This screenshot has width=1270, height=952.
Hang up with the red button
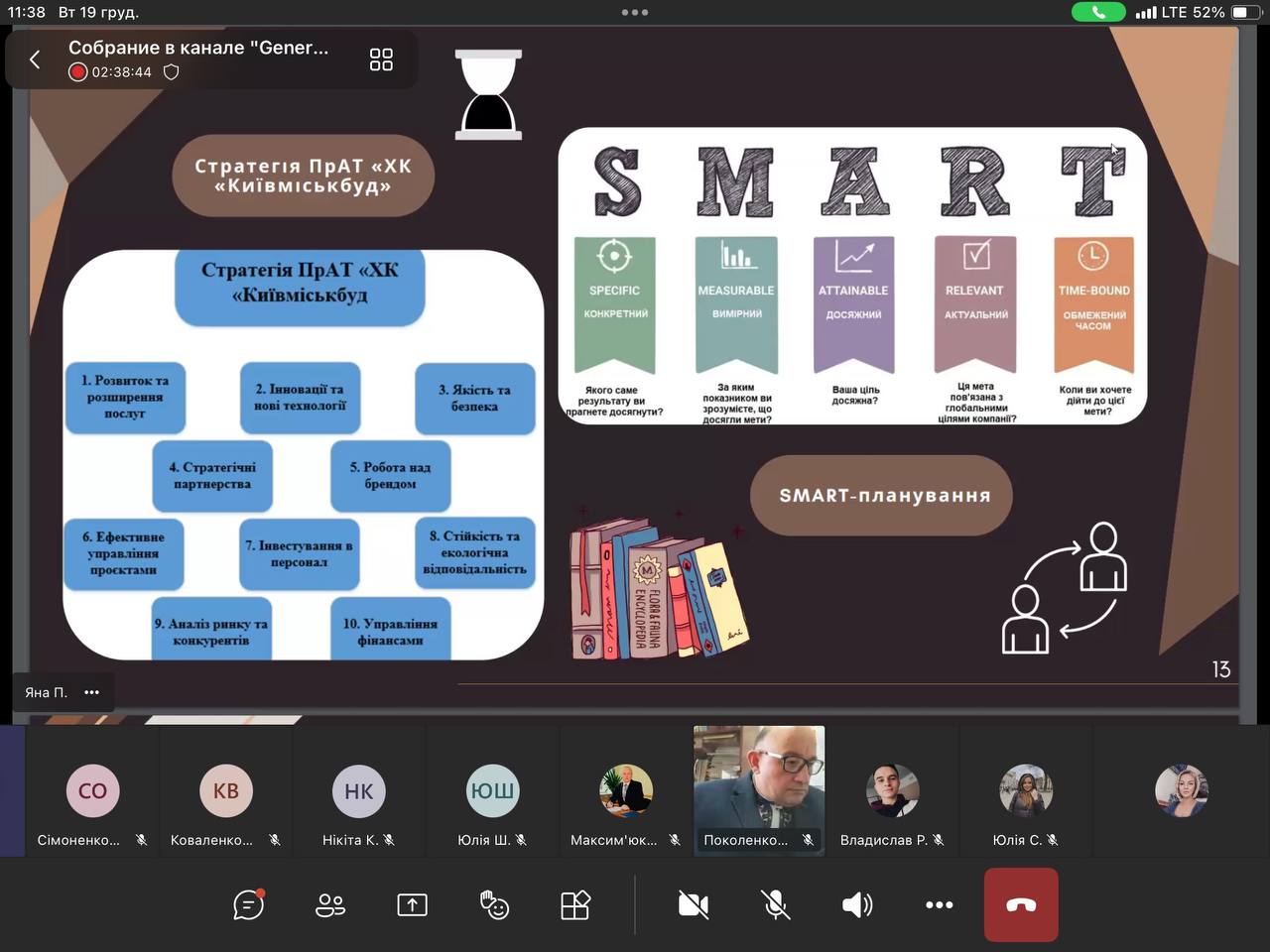point(1021,904)
